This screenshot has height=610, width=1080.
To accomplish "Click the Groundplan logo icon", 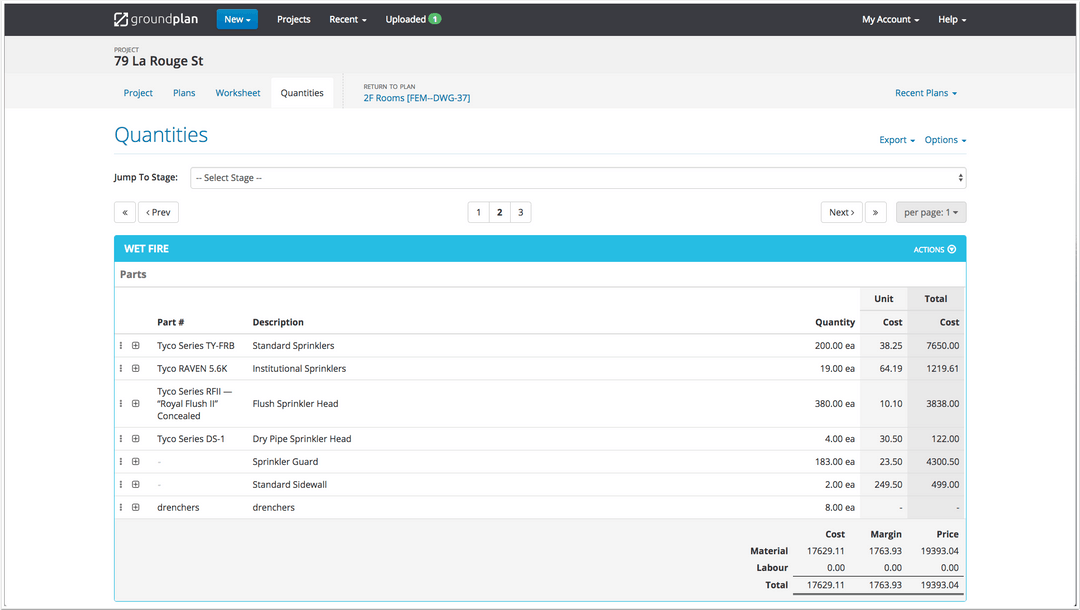I will (x=121, y=19).
